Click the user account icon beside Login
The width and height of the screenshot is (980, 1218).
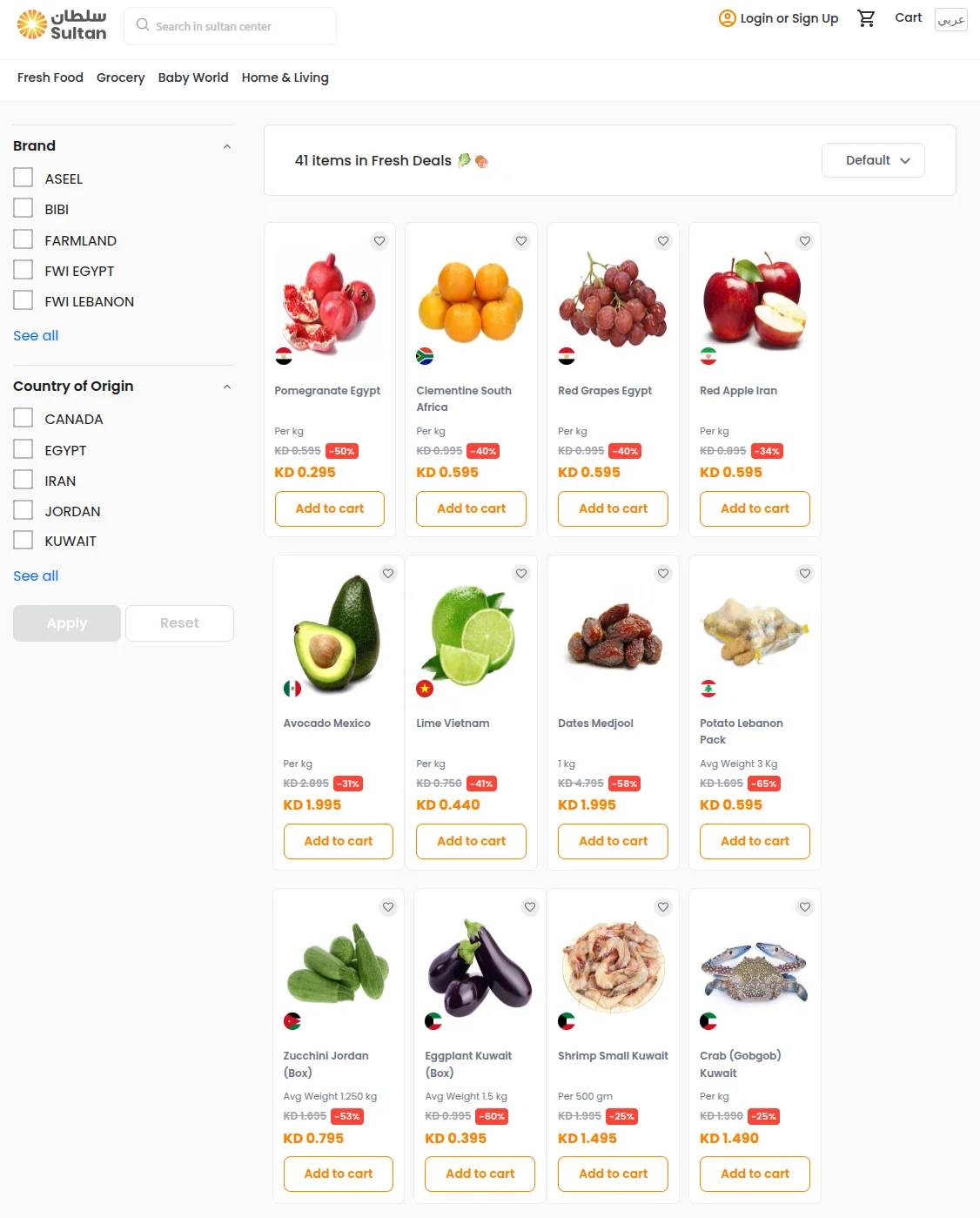pyautogui.click(x=727, y=18)
